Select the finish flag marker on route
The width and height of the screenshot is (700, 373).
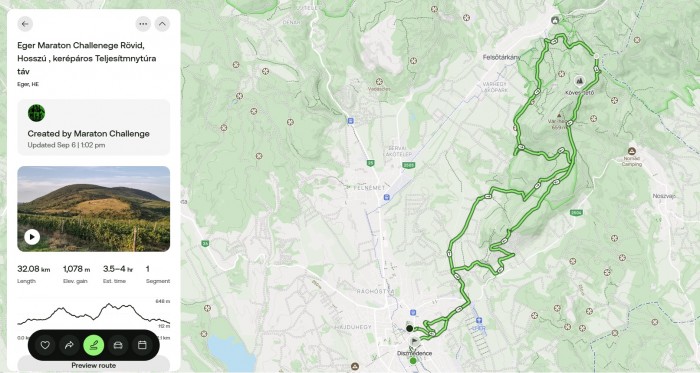click(415, 342)
